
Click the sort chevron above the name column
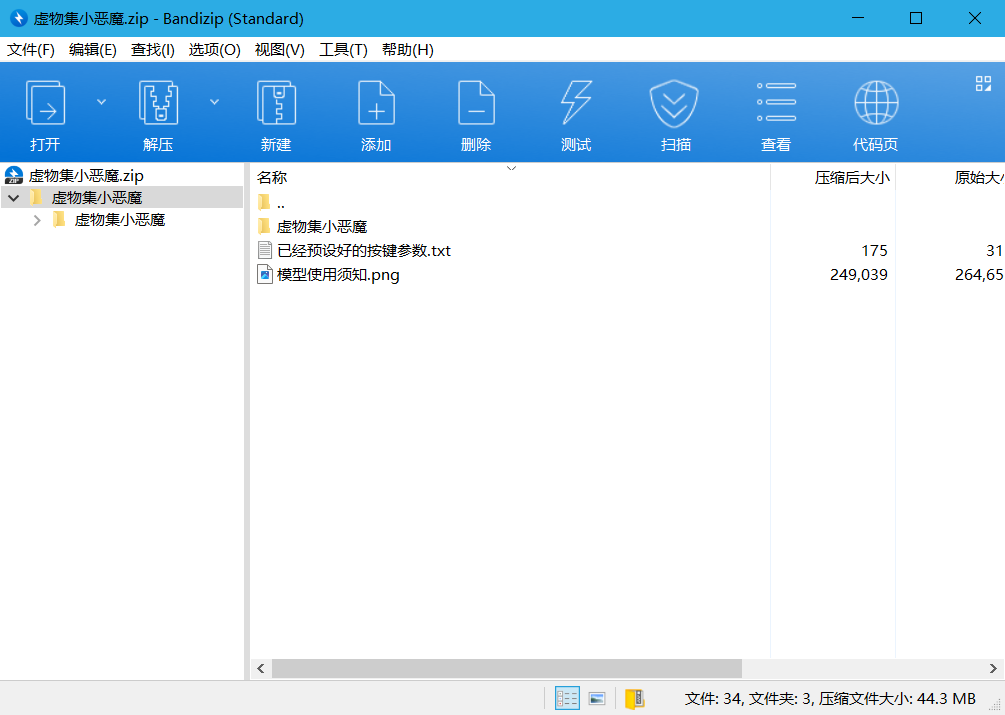(511, 168)
